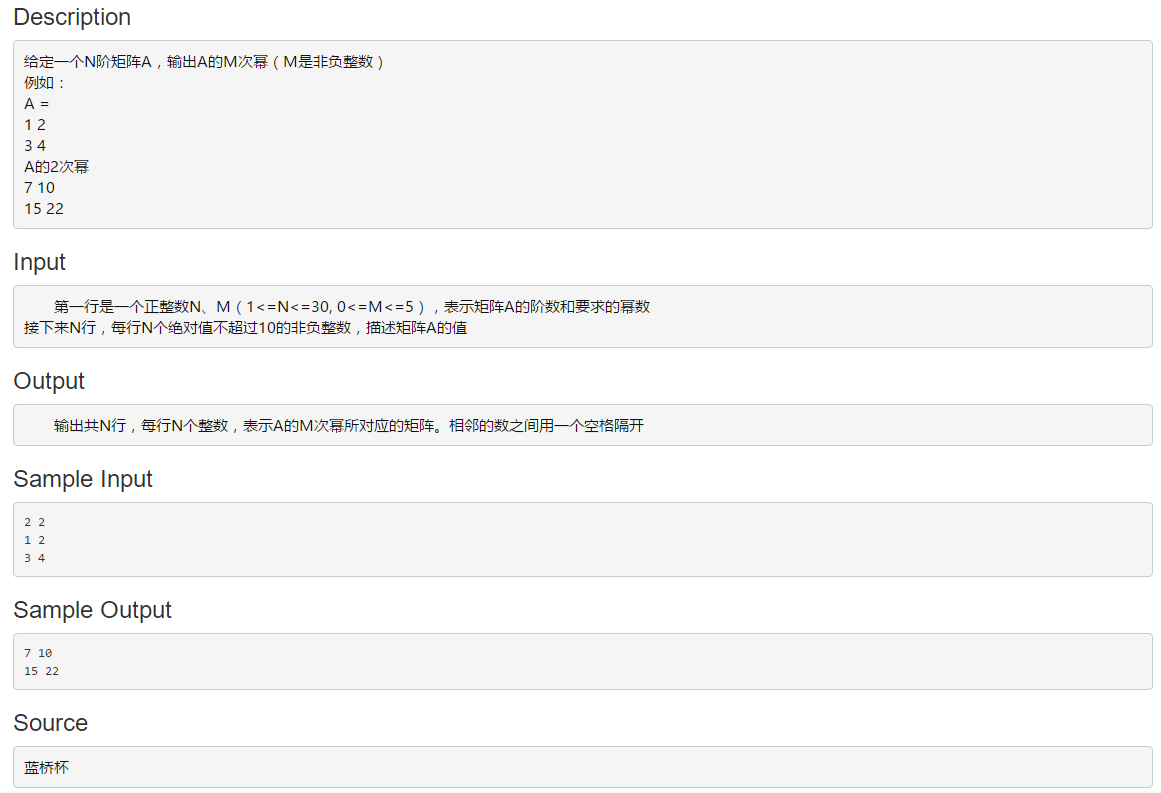The width and height of the screenshot is (1161, 793).
Task: Click description row '7 10'
Action: pyautogui.click(x=39, y=188)
